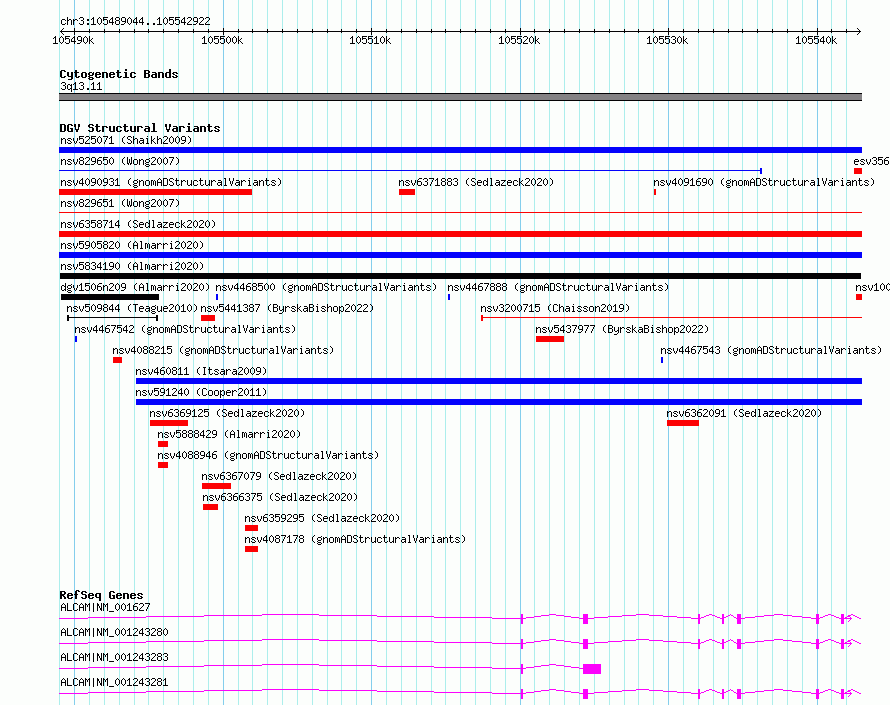Open nsv6371883 (Sedlazeck2020) variant label
The image size is (890, 705).
coord(476,182)
